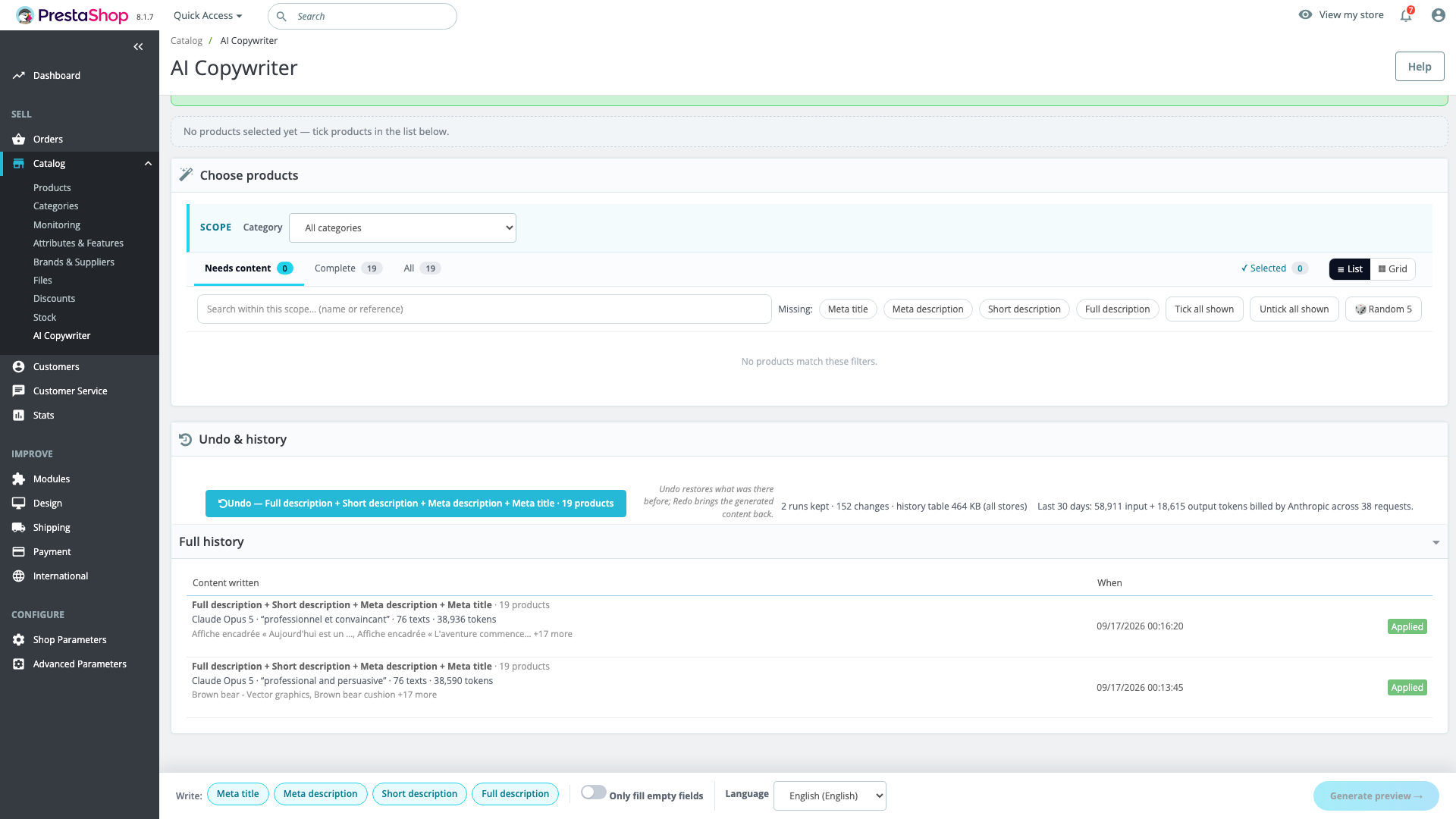Filter by missing Meta title
Image resolution: width=1456 pixels, height=819 pixels.
(848, 309)
